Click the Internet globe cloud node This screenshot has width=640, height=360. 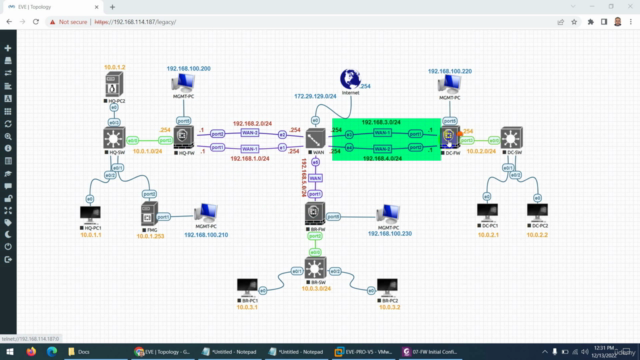[350, 79]
